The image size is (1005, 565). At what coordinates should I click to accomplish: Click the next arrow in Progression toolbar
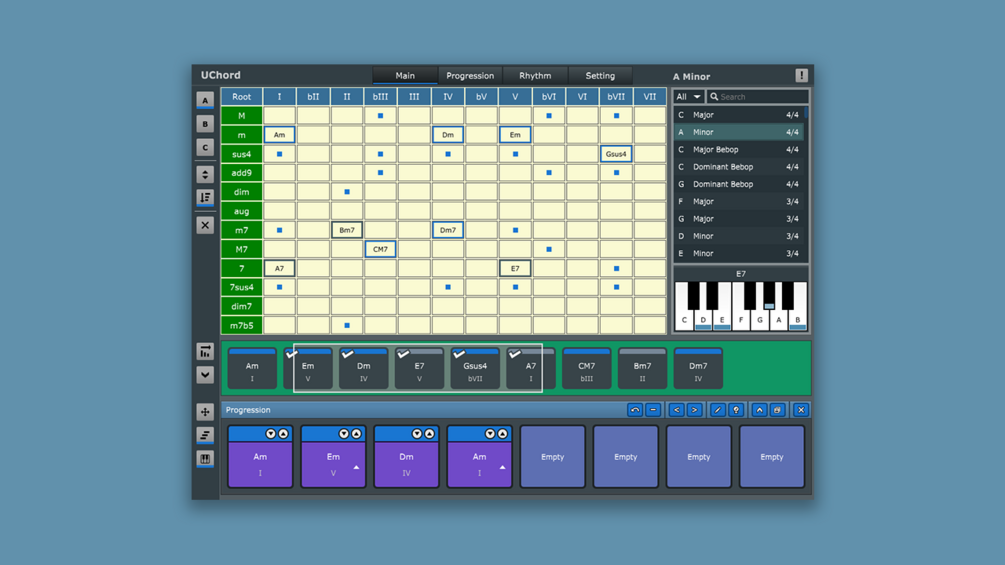pyautogui.click(x=694, y=410)
